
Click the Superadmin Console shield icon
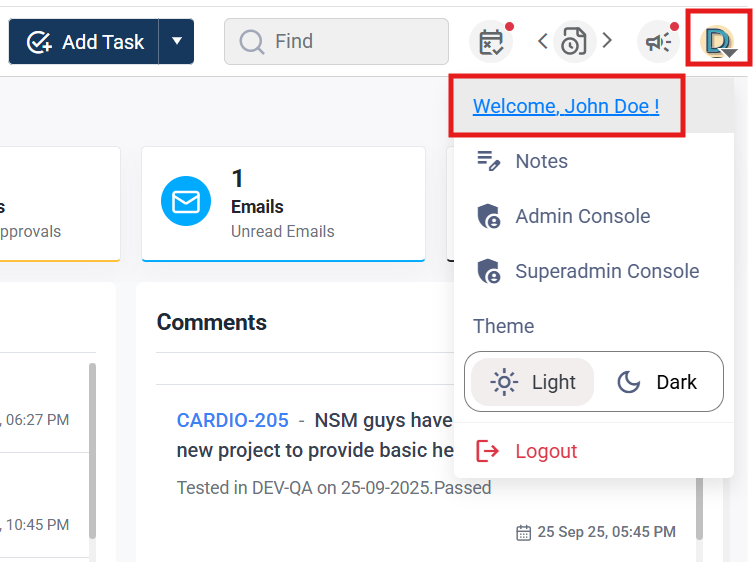[488, 271]
